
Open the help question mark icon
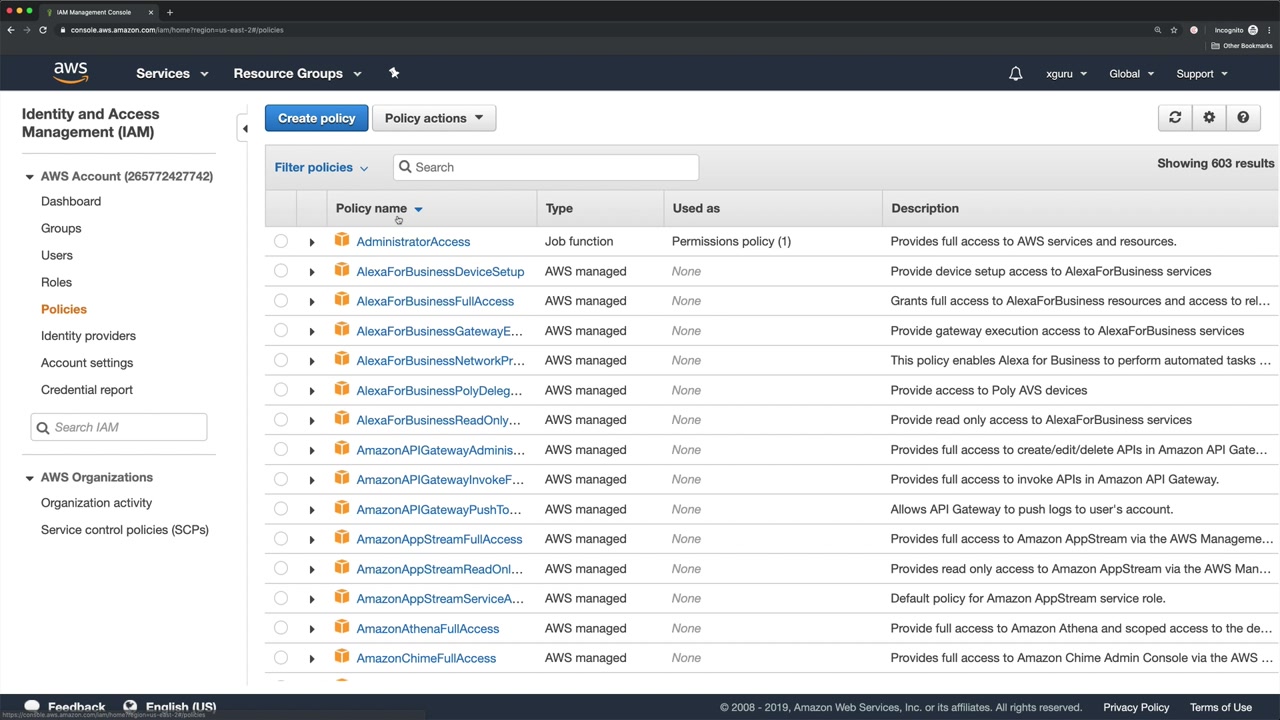point(1243,118)
